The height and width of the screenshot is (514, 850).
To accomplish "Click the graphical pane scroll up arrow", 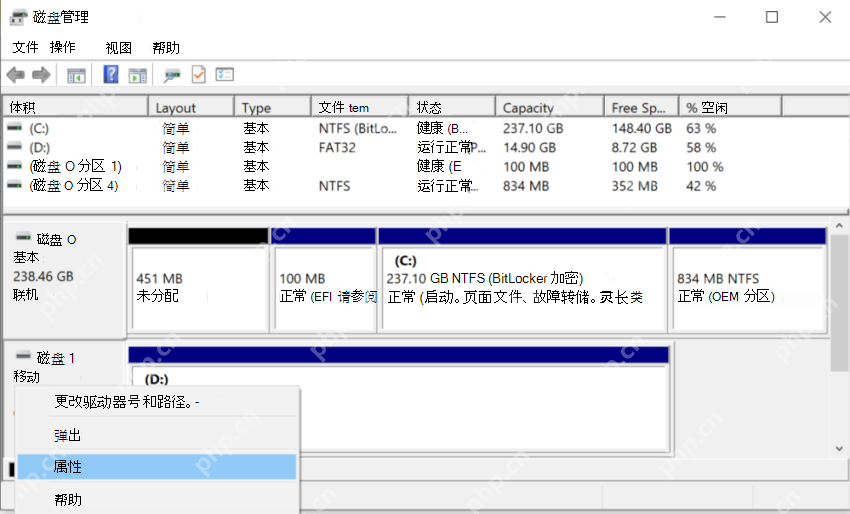I will click(x=839, y=226).
